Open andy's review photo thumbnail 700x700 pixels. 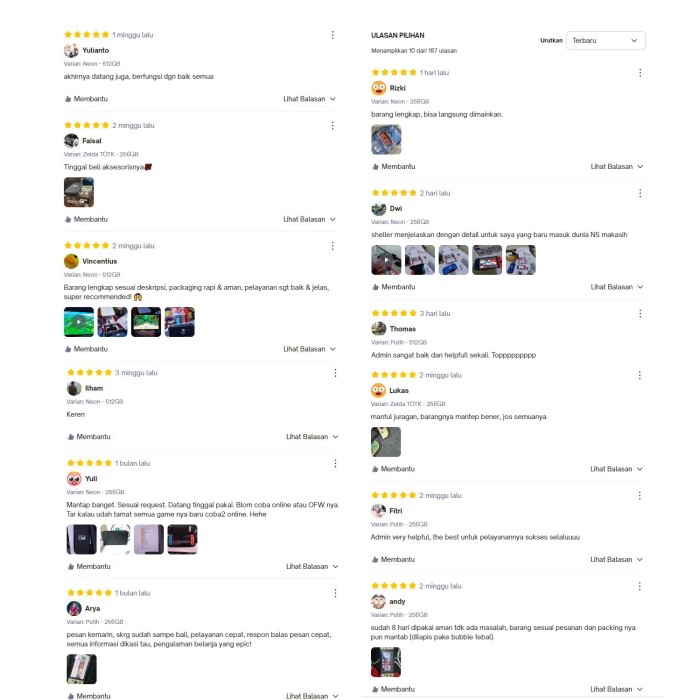(x=386, y=662)
